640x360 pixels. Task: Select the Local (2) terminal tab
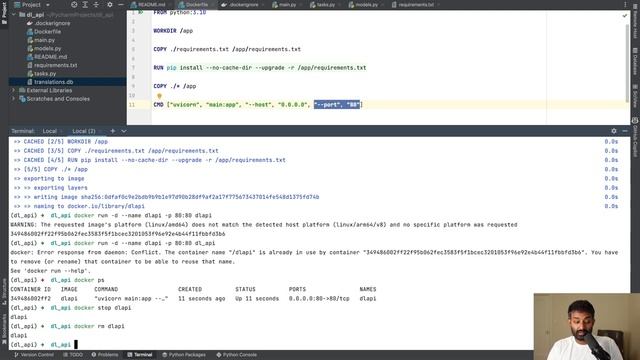[x=84, y=131]
